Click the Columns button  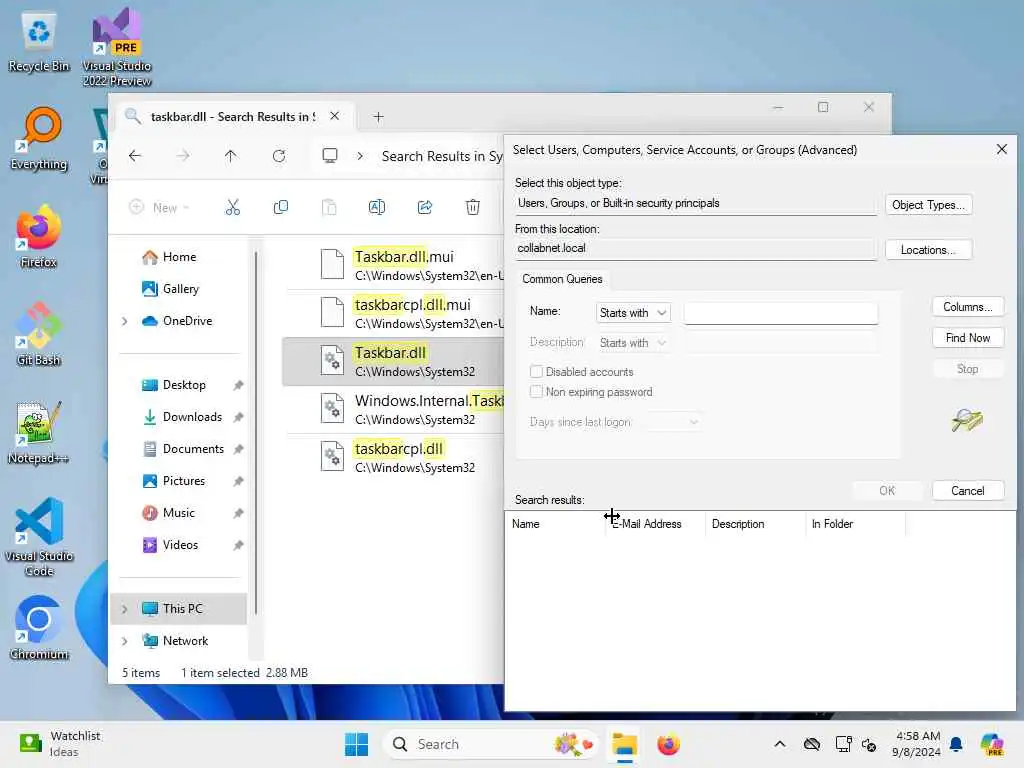coord(968,307)
